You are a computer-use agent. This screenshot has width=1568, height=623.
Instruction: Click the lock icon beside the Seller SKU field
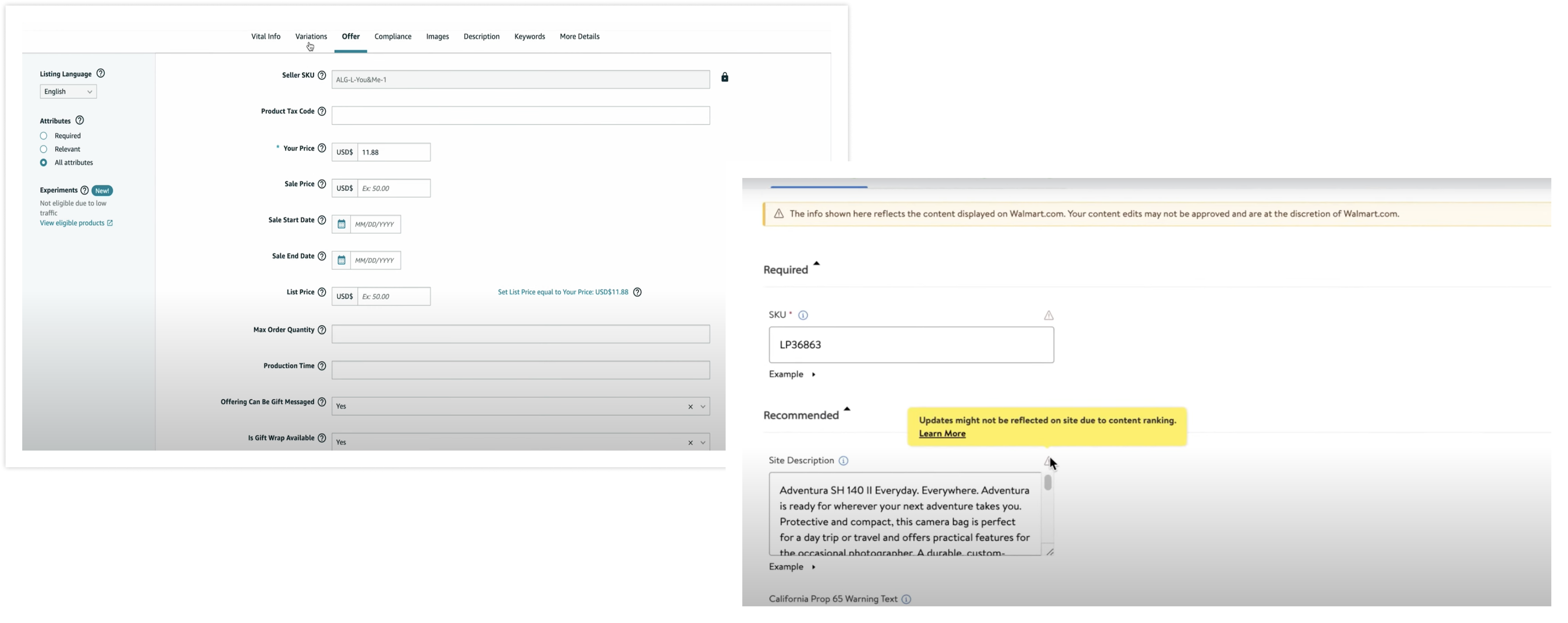point(724,77)
